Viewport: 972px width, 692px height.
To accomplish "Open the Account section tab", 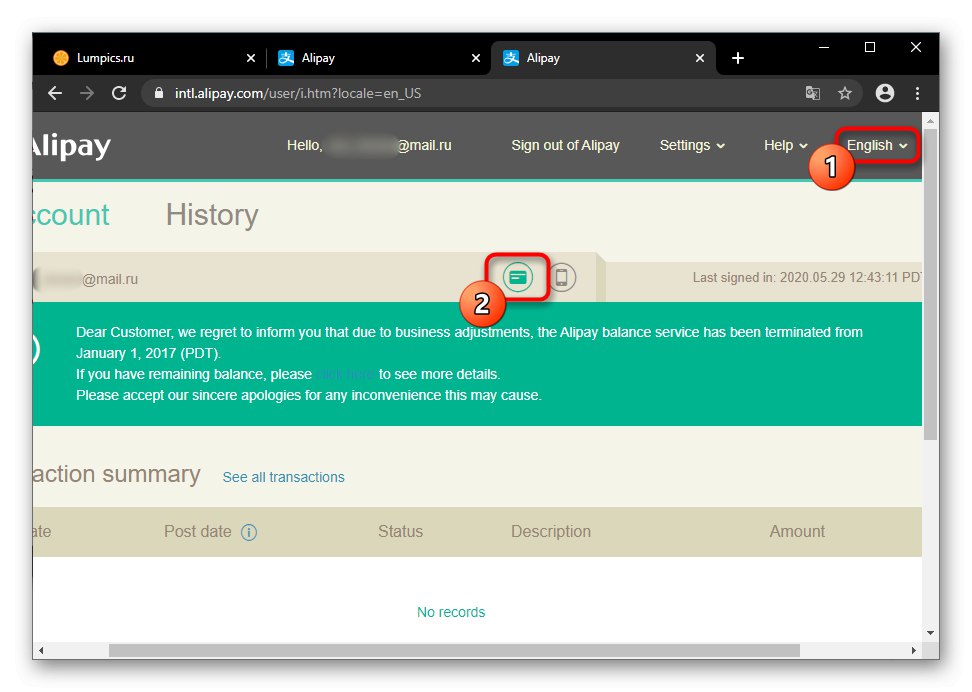I will pyautogui.click(x=71, y=215).
